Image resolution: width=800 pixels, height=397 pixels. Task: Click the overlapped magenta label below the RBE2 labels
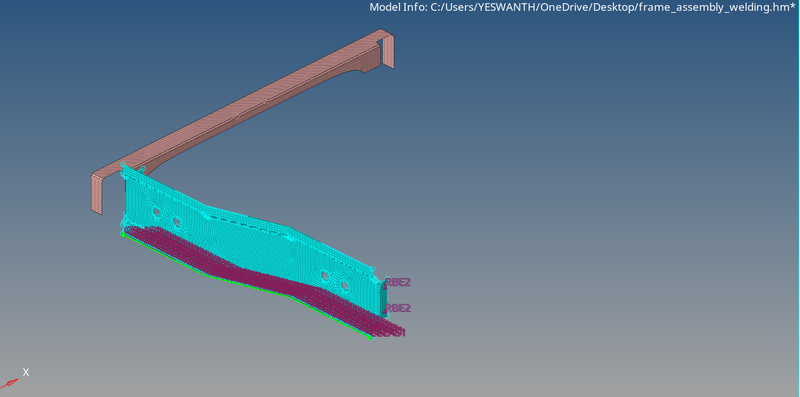389,333
